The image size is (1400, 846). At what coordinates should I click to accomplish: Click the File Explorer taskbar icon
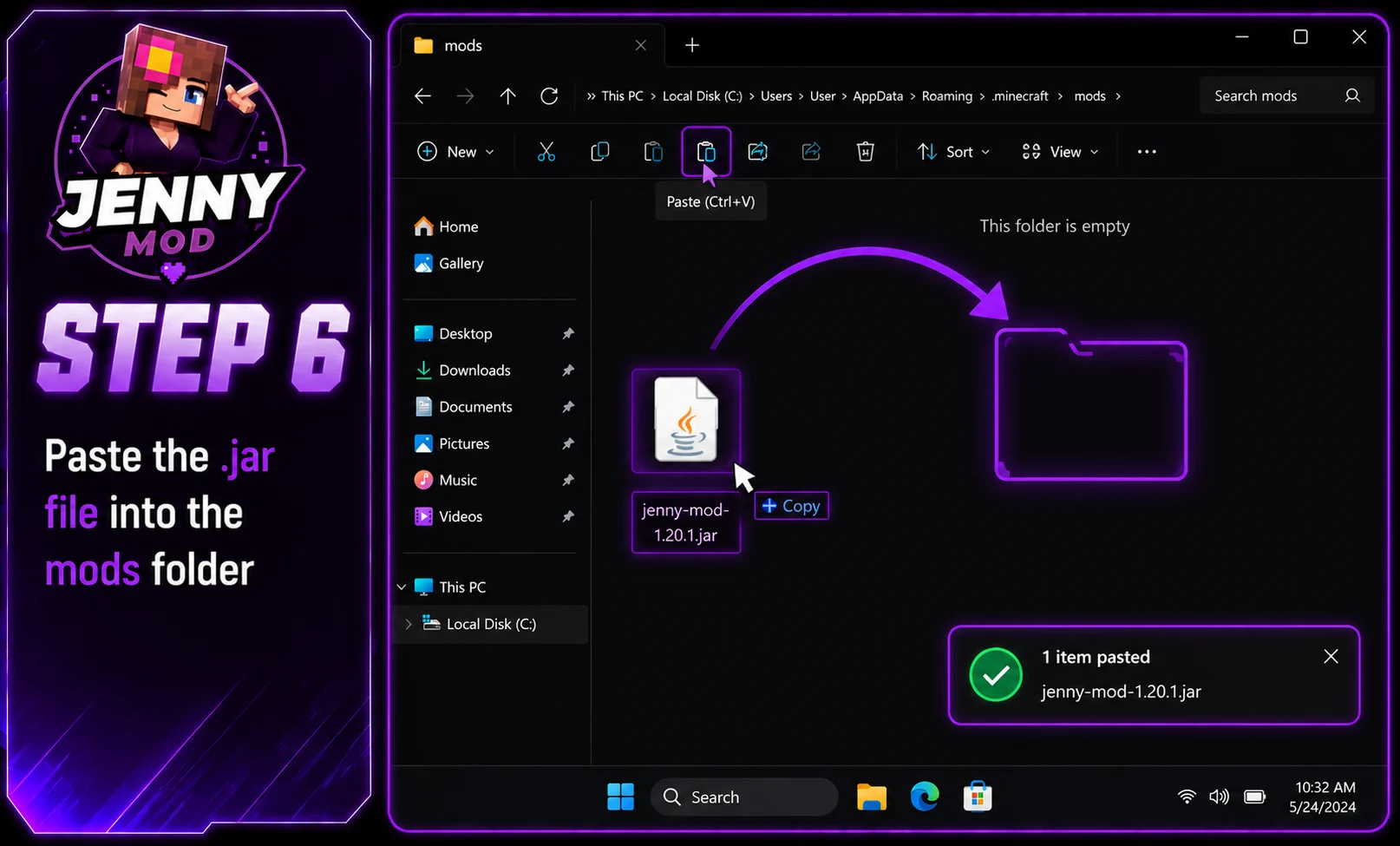[x=872, y=797]
